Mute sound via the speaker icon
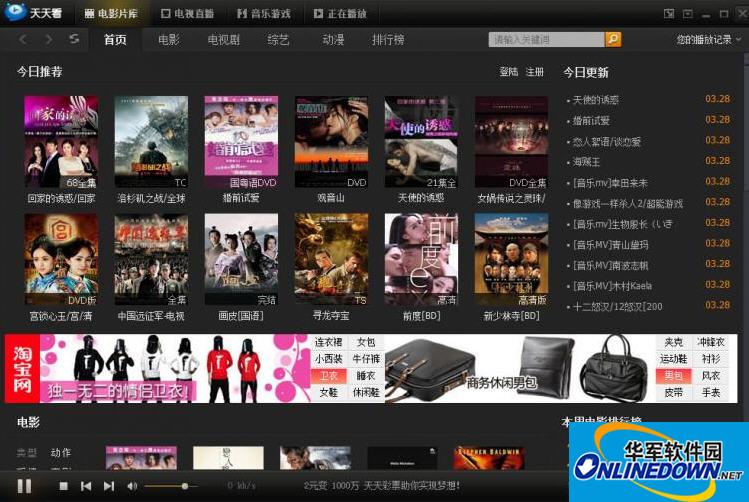This screenshot has height=502, width=749. pos(132,486)
